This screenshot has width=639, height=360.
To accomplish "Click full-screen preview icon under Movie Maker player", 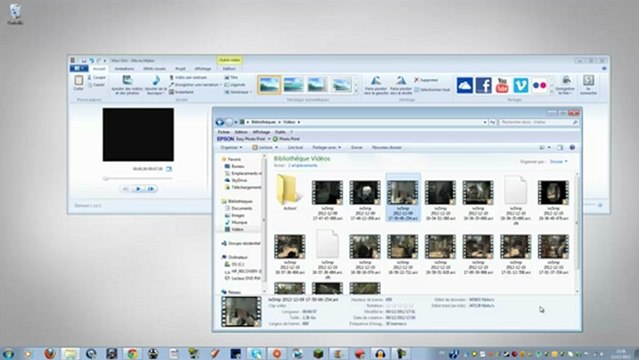I will click(x=169, y=169).
